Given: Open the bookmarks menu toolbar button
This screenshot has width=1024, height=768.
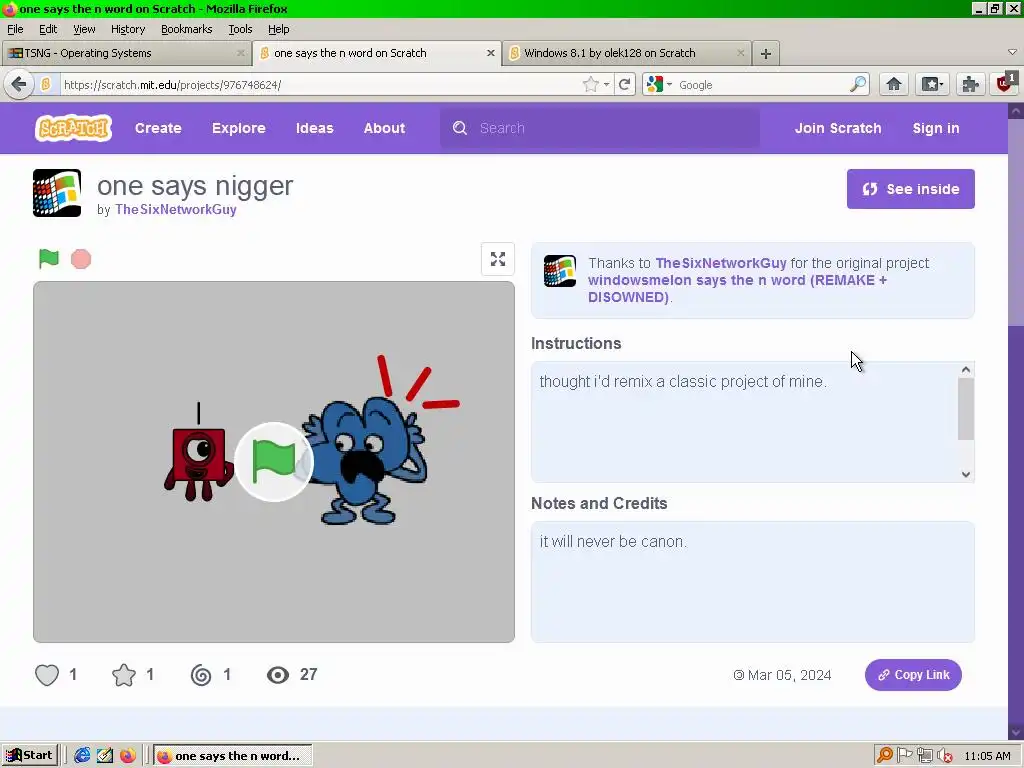Looking at the screenshot, I should (x=931, y=84).
